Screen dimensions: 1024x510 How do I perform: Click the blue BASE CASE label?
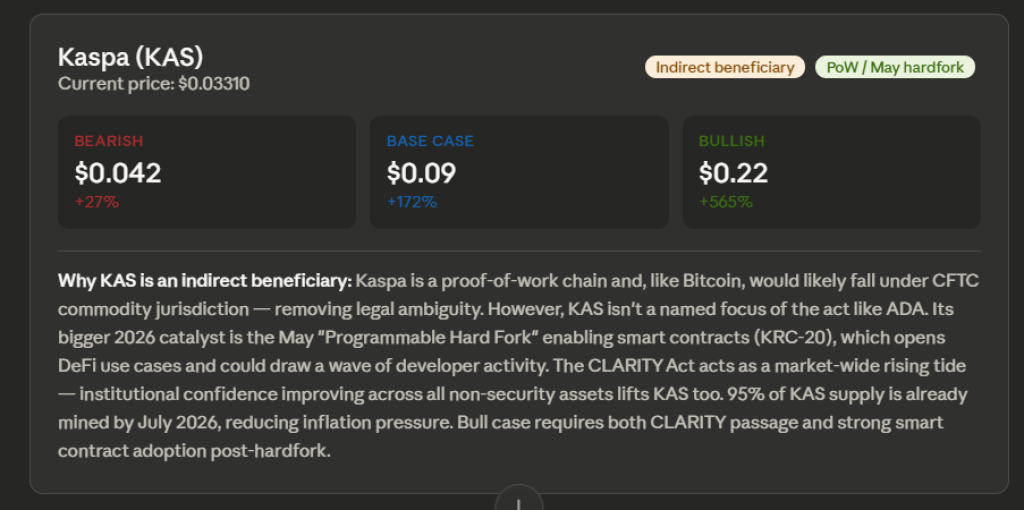coord(430,141)
